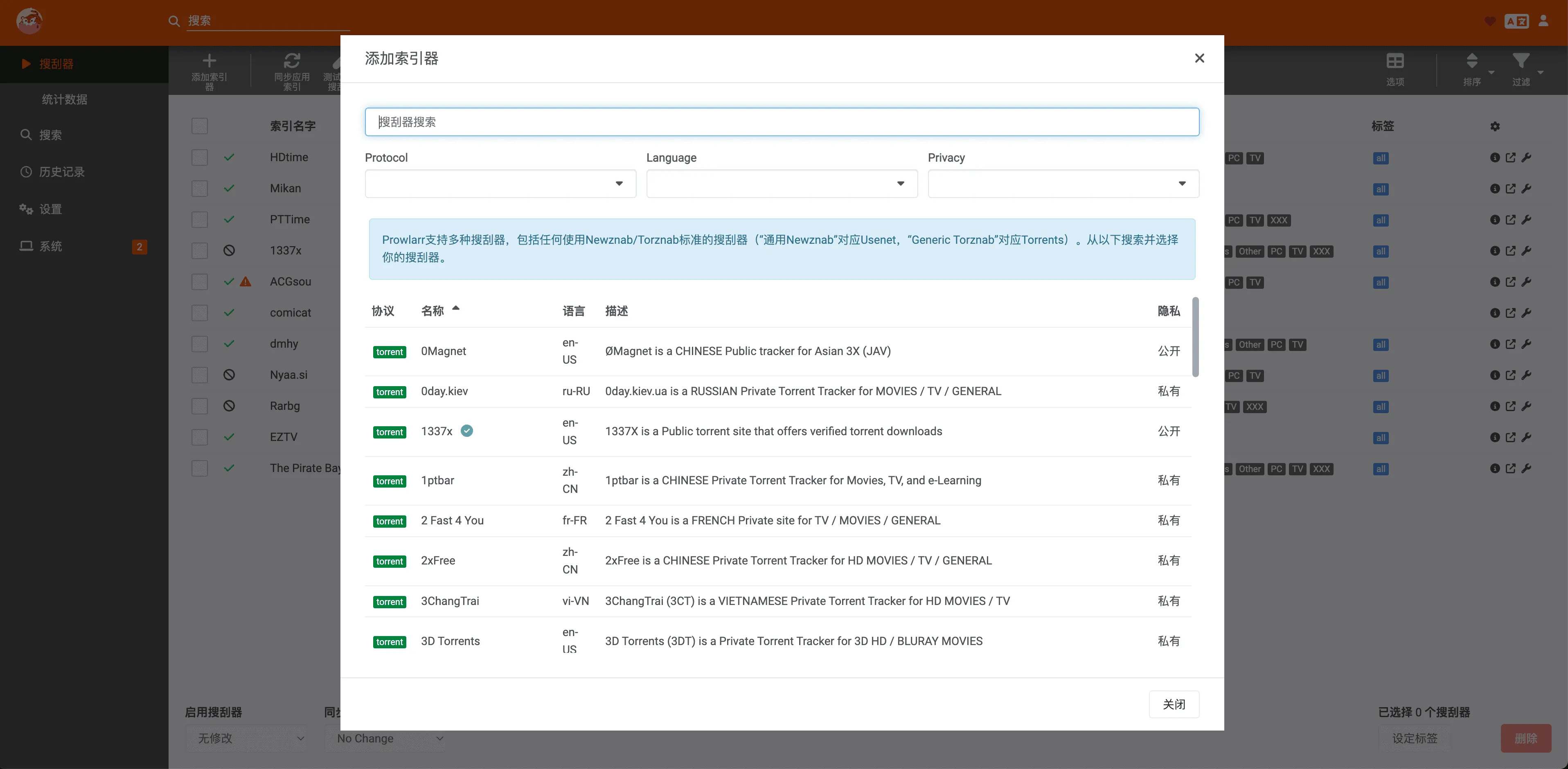Open the user profile icon
This screenshot has height=769, width=1568.
1543,21
